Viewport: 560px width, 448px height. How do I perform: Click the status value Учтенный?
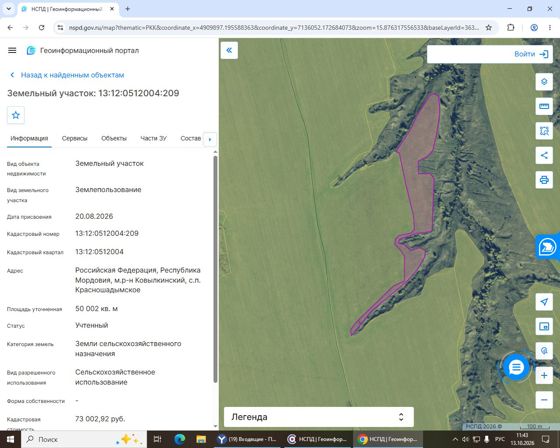point(91,325)
